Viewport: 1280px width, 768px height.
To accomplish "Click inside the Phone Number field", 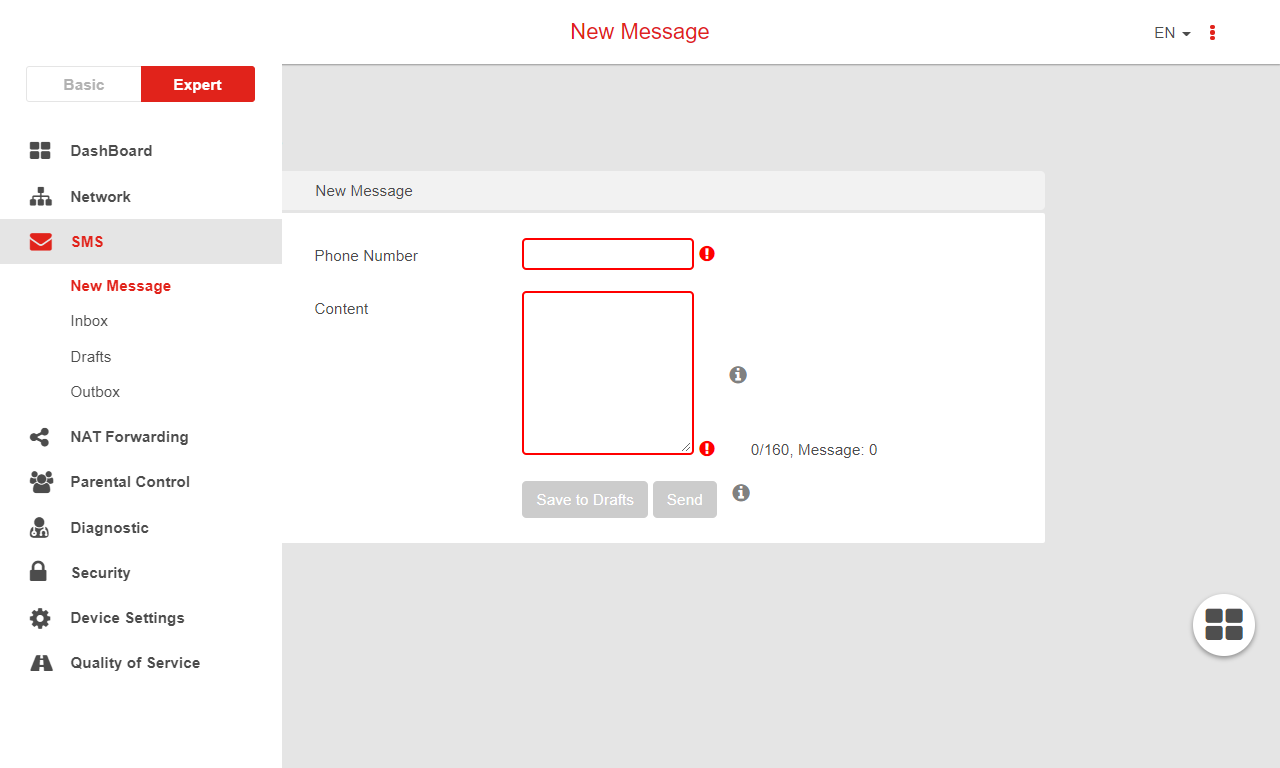I will tap(607, 253).
